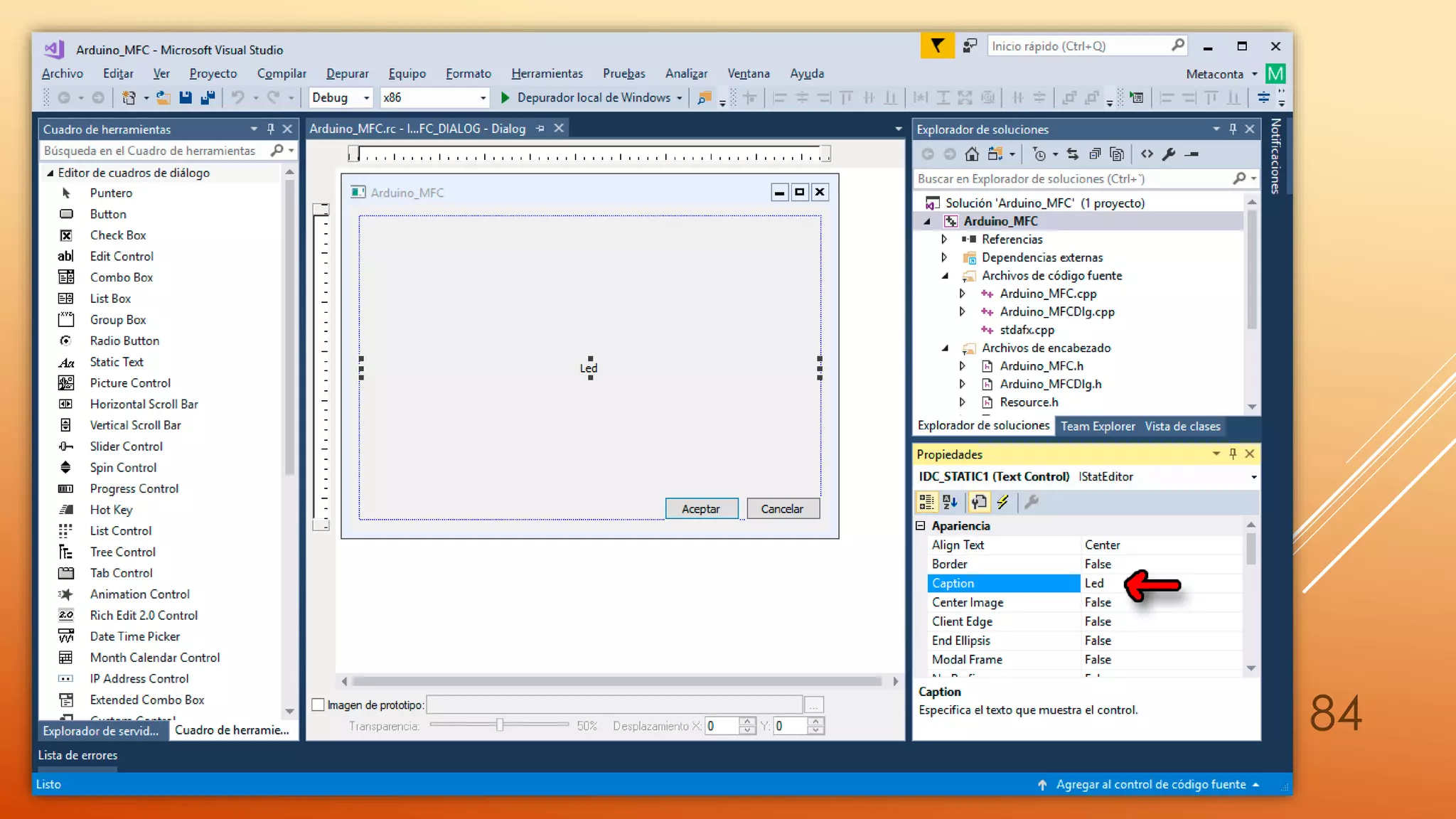Viewport: 1456px width, 819px height.
Task: Open the Metaconta account menu
Action: (1221, 74)
